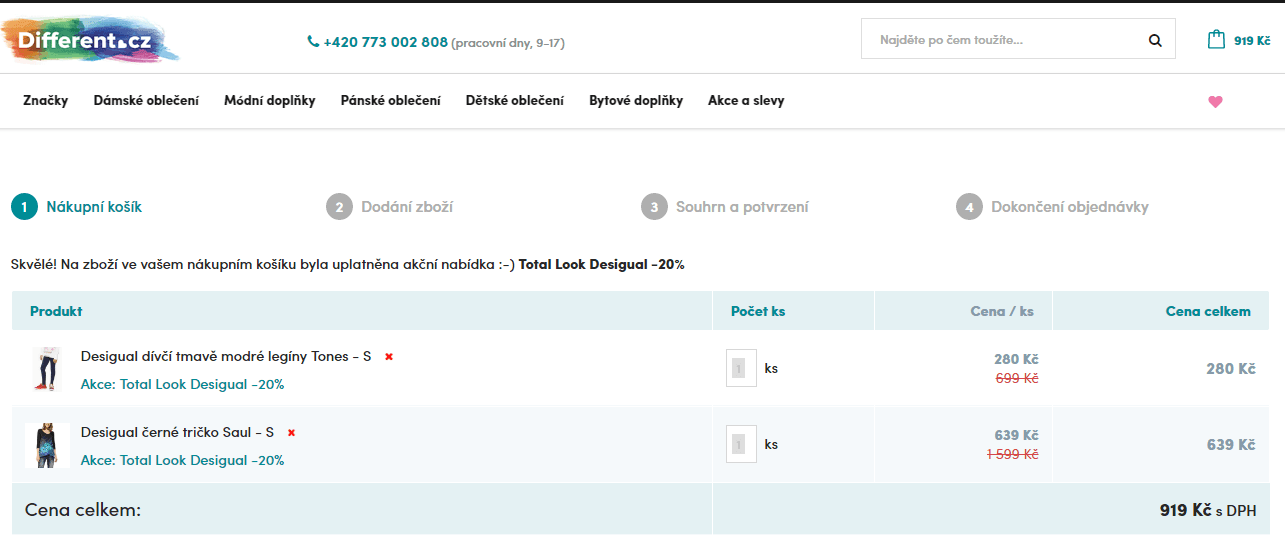Remove the Saul tričko item with red X
Viewport: 1285px width, 535px height.
tap(291, 432)
